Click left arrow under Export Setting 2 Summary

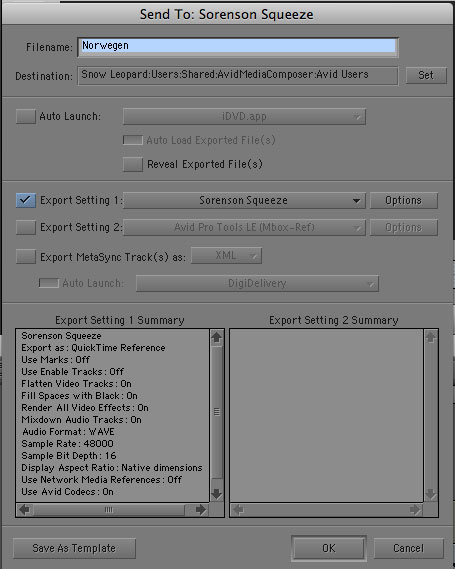[238, 509]
